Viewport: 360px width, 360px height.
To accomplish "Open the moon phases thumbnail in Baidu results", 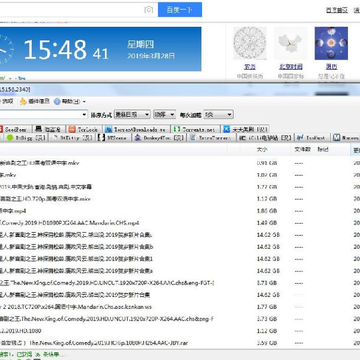I will pyautogui.click(x=331, y=43).
